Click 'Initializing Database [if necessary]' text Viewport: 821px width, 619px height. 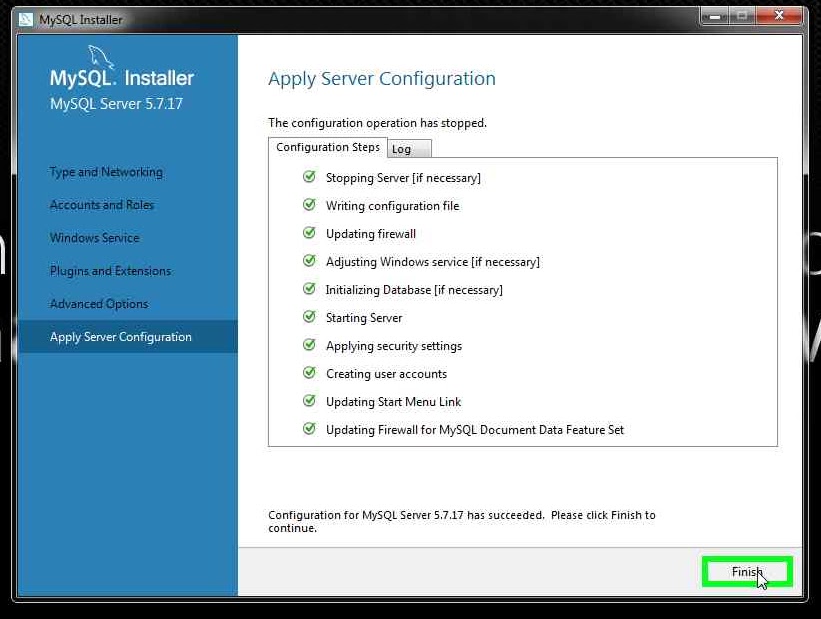[414, 290]
